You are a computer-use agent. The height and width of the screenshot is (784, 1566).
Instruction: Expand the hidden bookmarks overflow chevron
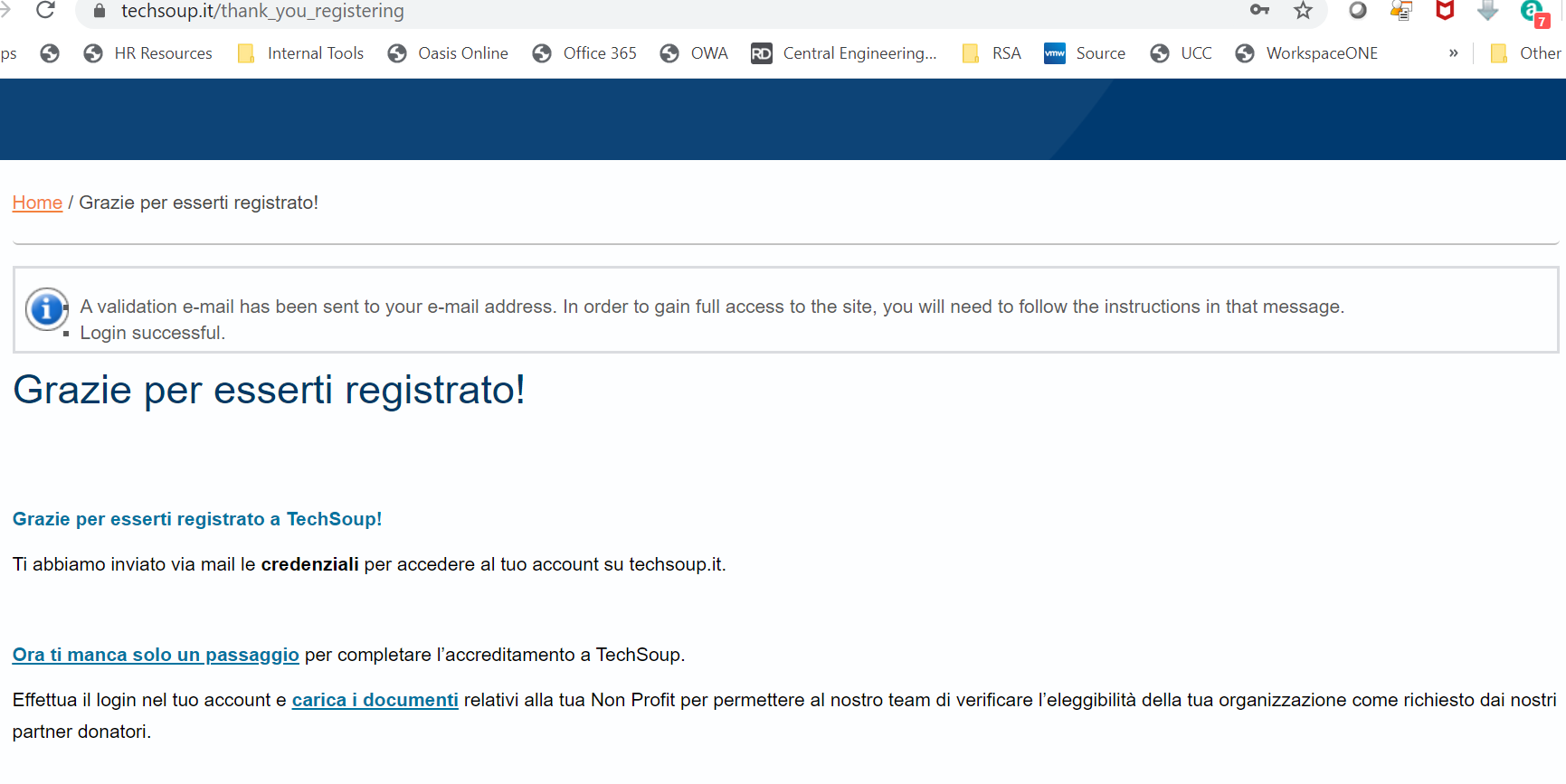pos(1453,53)
